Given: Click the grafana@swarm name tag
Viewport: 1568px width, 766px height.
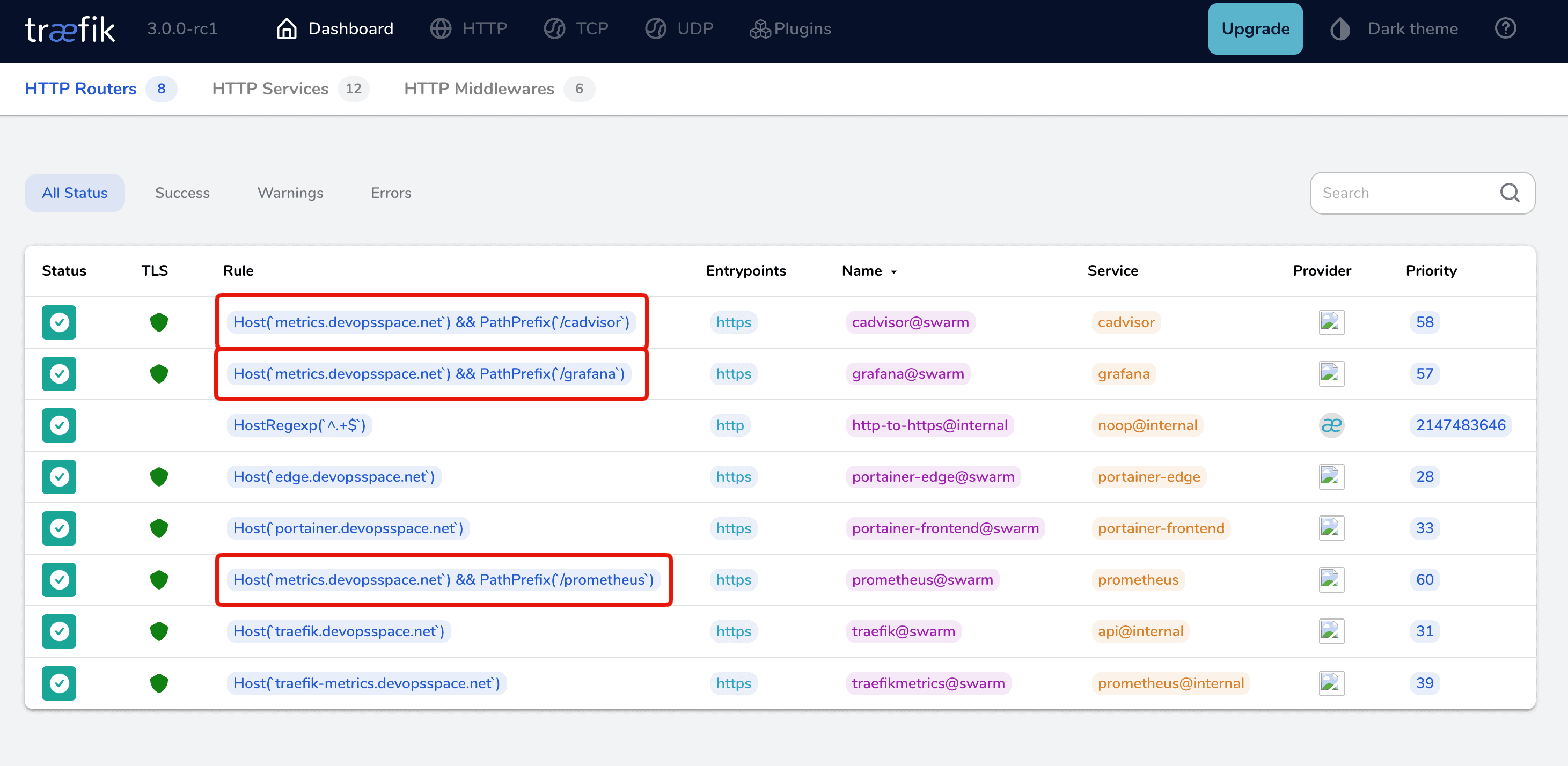Looking at the screenshot, I should pyautogui.click(x=907, y=373).
